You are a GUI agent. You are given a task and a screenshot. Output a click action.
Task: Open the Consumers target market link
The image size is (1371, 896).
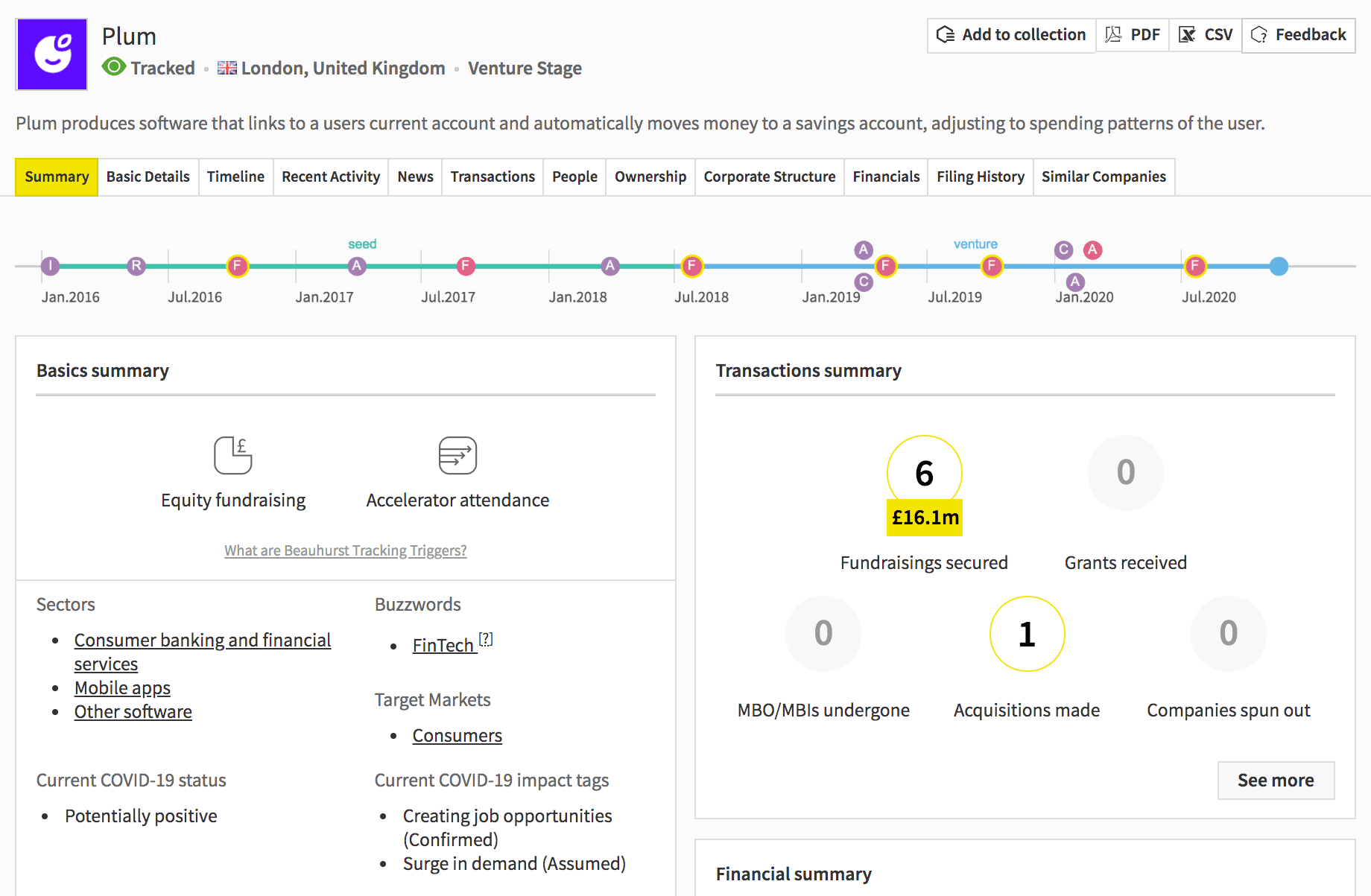click(x=457, y=735)
